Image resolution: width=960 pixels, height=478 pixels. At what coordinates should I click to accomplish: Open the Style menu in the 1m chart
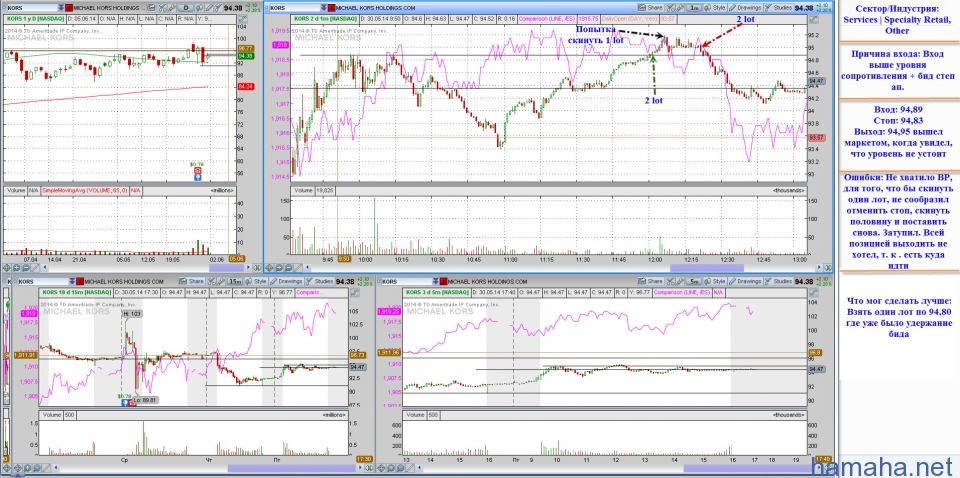pyautogui.click(x=715, y=7)
